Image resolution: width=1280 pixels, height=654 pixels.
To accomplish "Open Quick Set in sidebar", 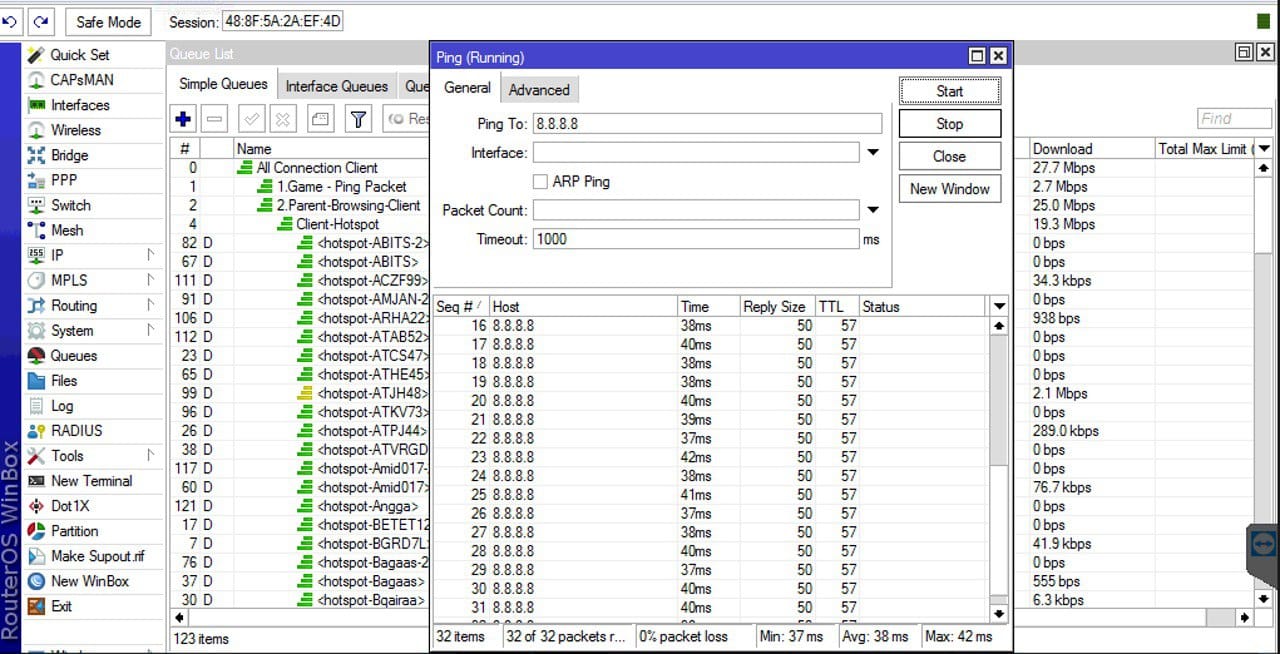I will [80, 55].
